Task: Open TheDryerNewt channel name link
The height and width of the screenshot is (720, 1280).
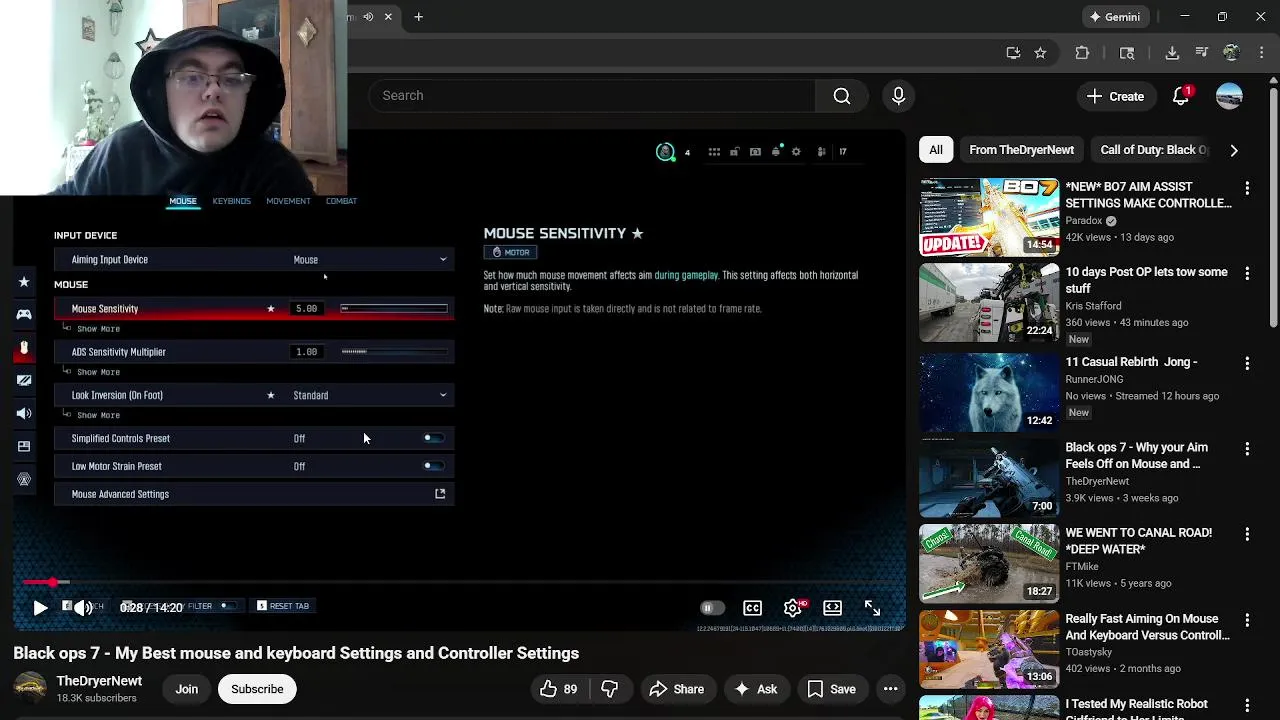Action: coord(99,681)
